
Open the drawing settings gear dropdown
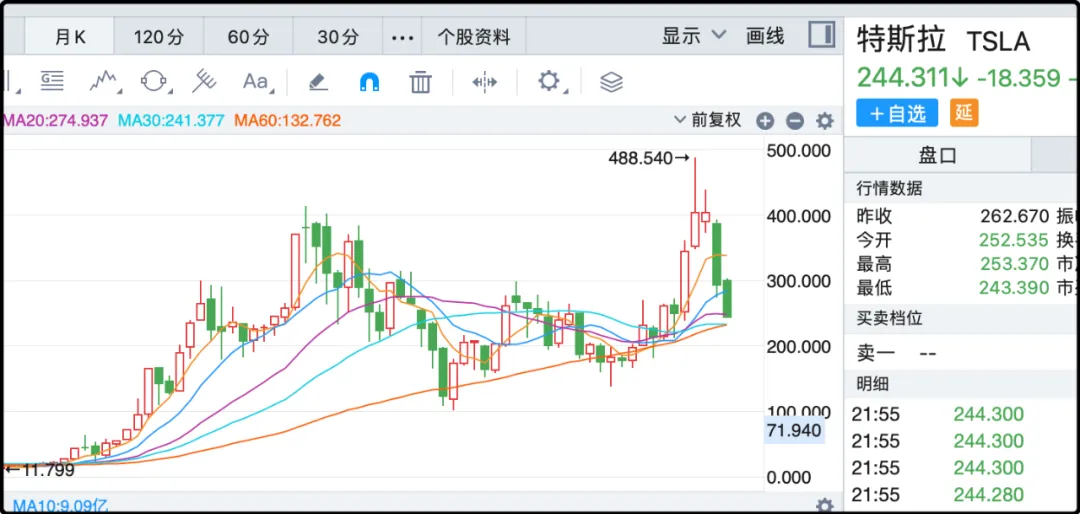pos(550,81)
